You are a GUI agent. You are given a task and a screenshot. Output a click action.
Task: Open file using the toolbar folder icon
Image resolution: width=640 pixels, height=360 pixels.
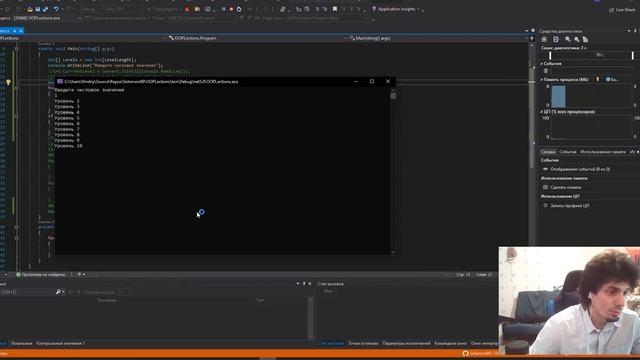30,9
